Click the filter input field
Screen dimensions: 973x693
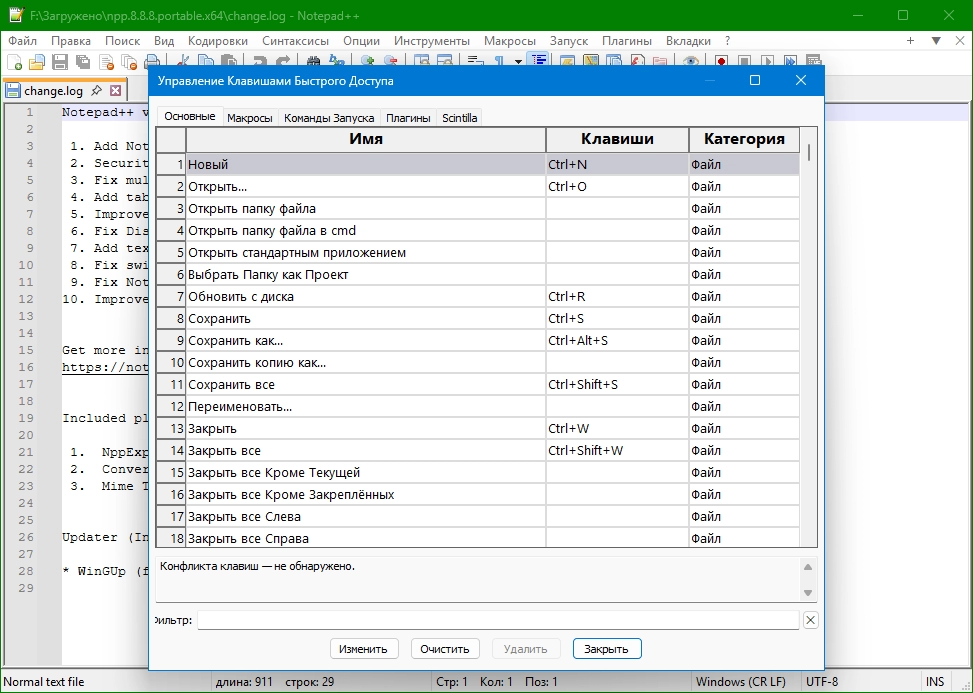coord(498,620)
